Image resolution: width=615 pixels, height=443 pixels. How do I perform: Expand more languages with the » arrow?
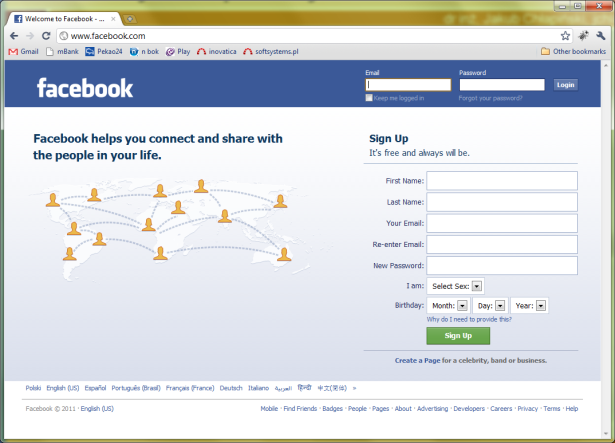354,388
